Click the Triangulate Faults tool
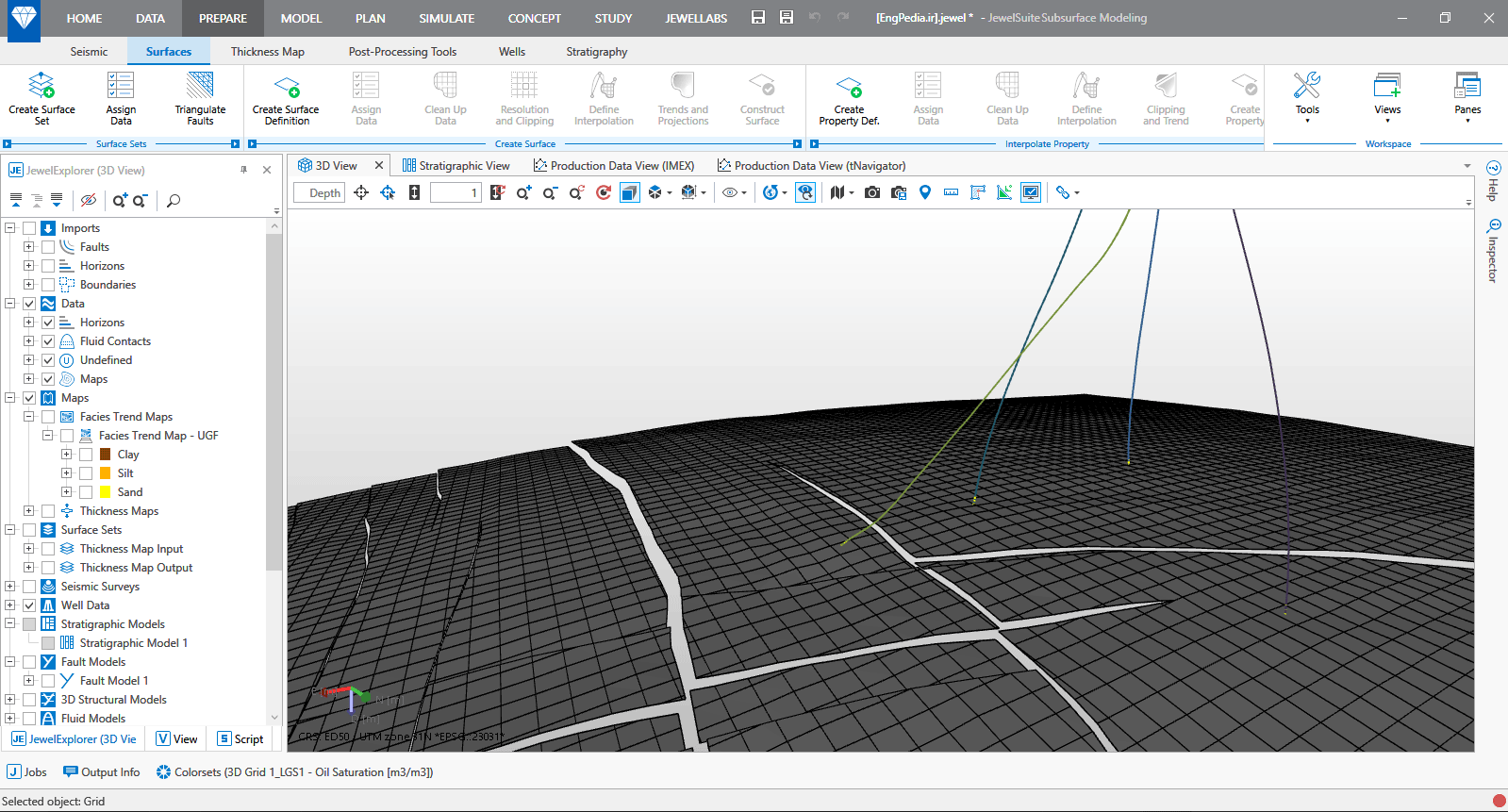 pyautogui.click(x=200, y=98)
